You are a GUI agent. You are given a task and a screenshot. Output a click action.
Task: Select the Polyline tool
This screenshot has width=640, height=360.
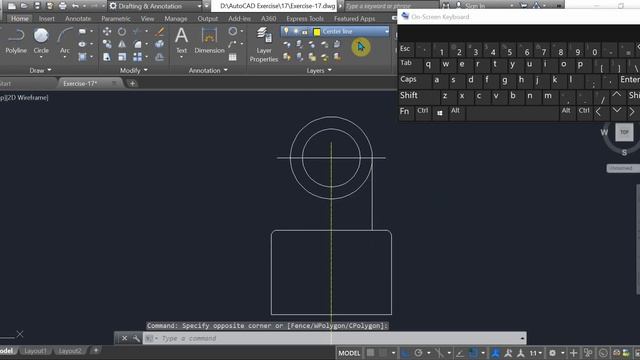pos(16,41)
